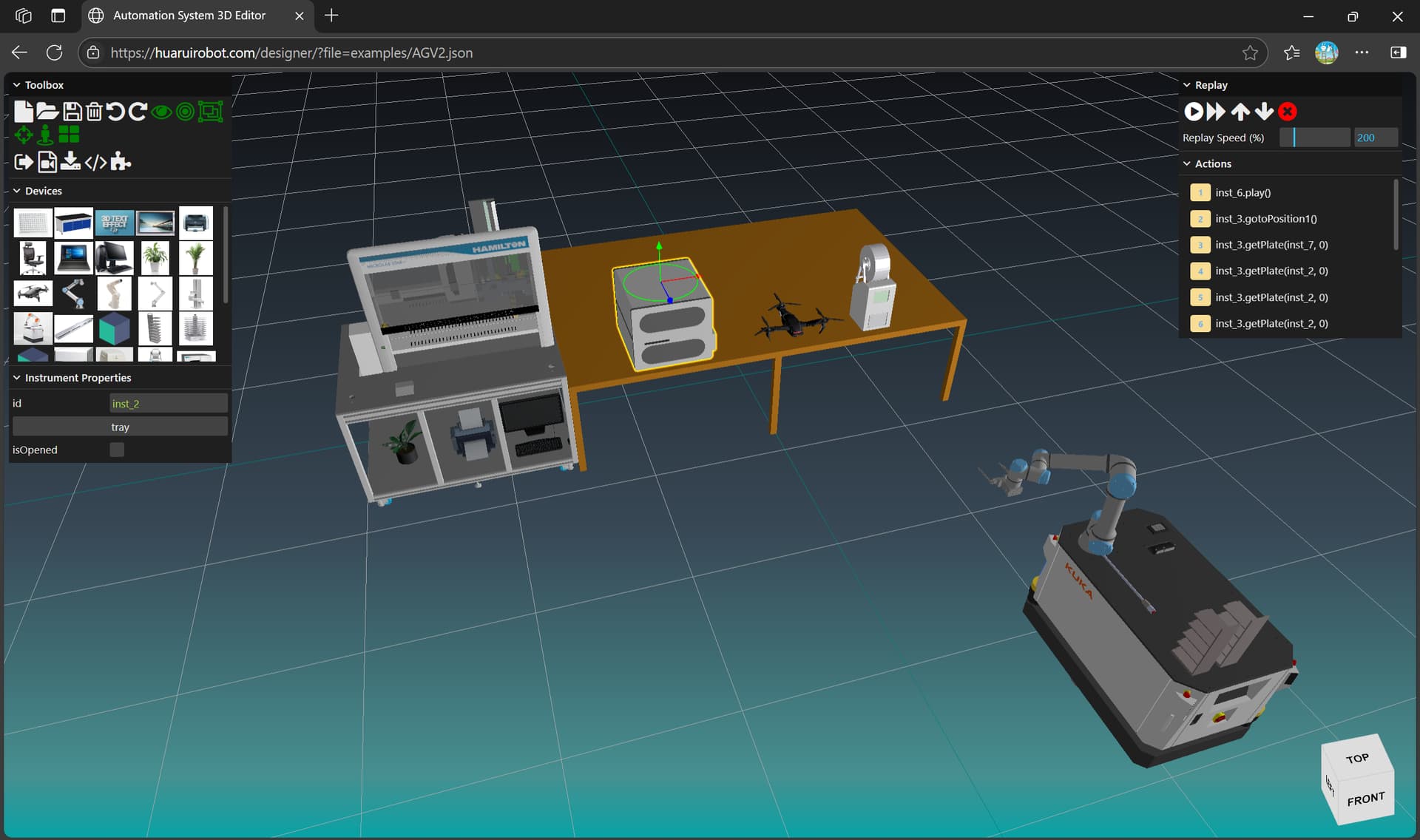Create a new file in Toolbox
Screen dimensions: 1420x840
click(x=24, y=112)
